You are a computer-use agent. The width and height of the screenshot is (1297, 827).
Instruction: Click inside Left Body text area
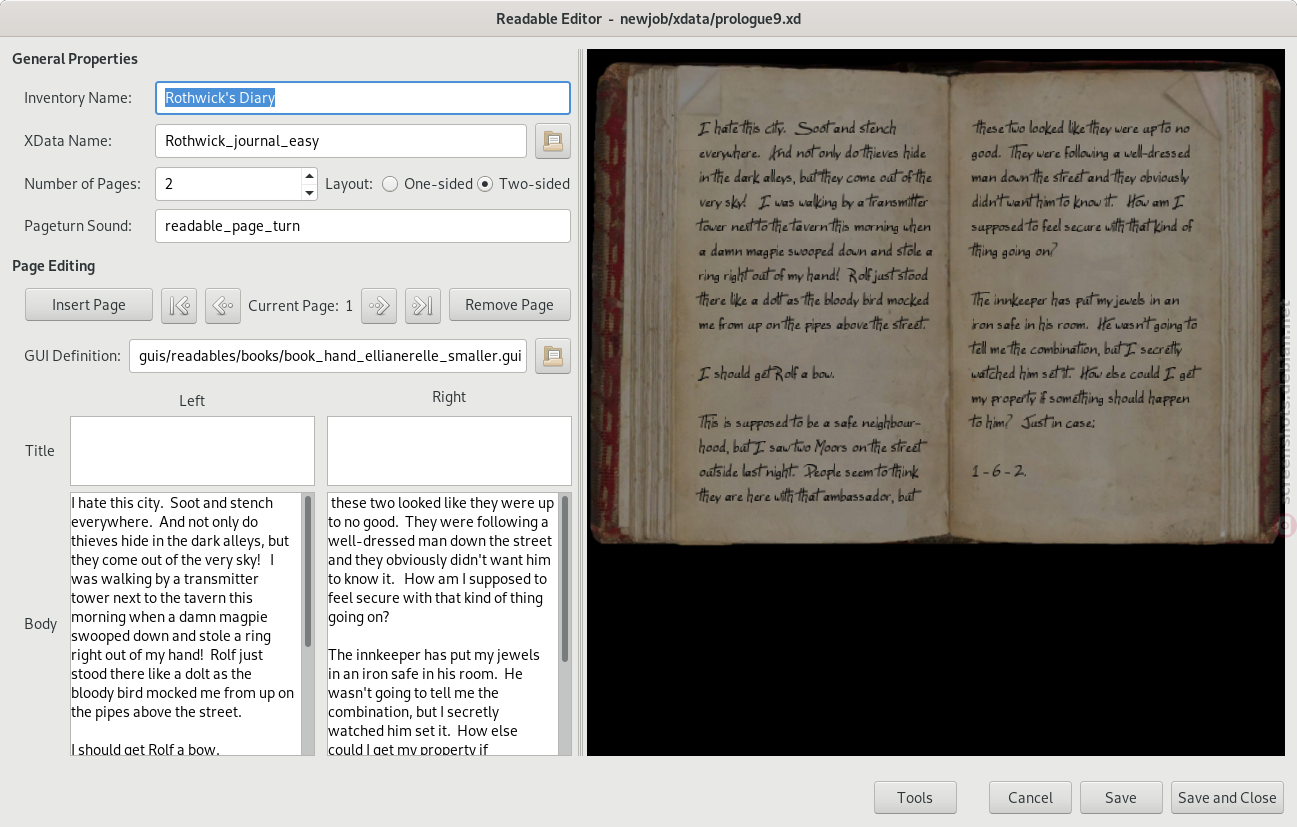click(185, 623)
